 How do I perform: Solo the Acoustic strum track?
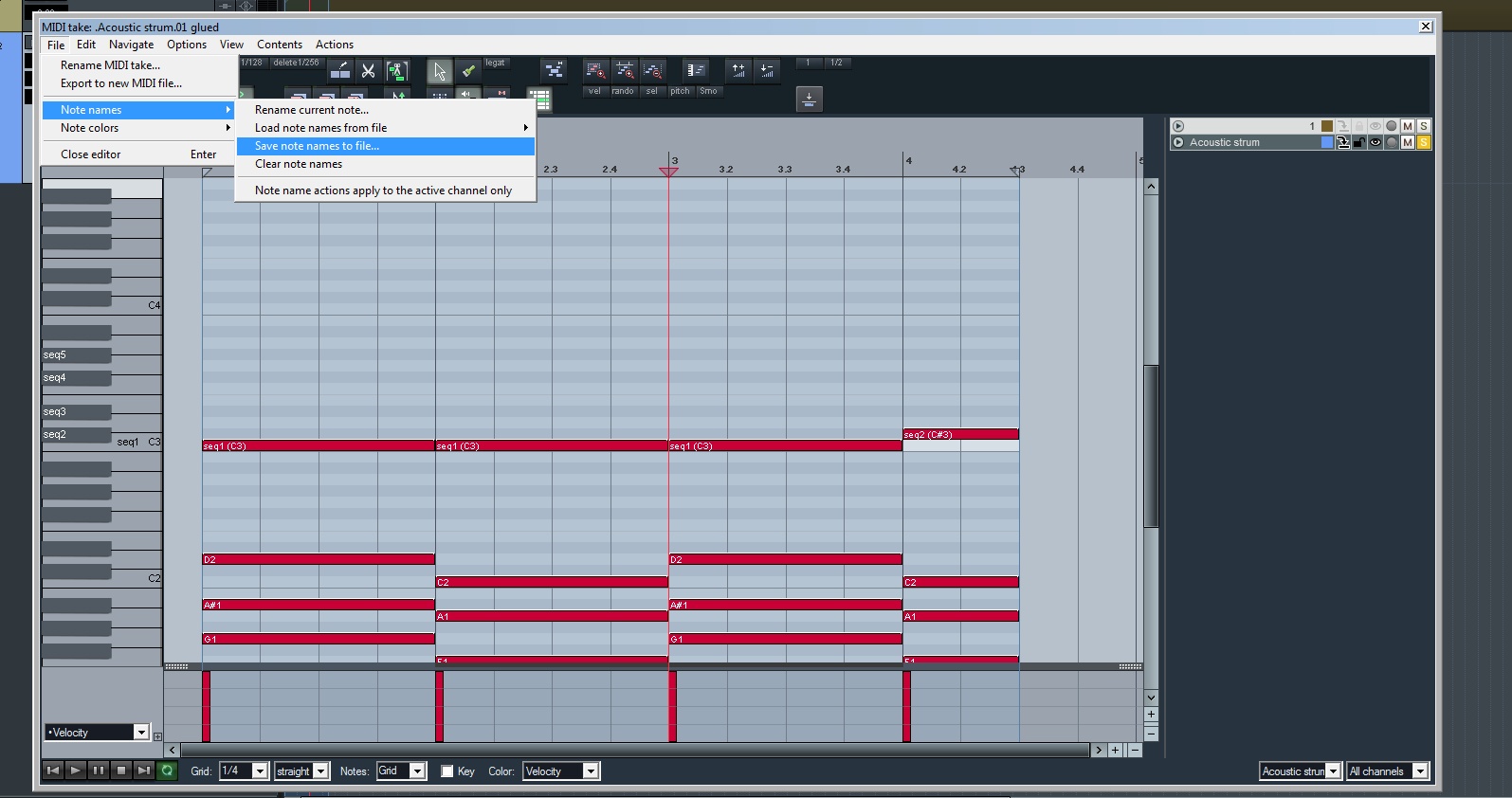tap(1423, 143)
